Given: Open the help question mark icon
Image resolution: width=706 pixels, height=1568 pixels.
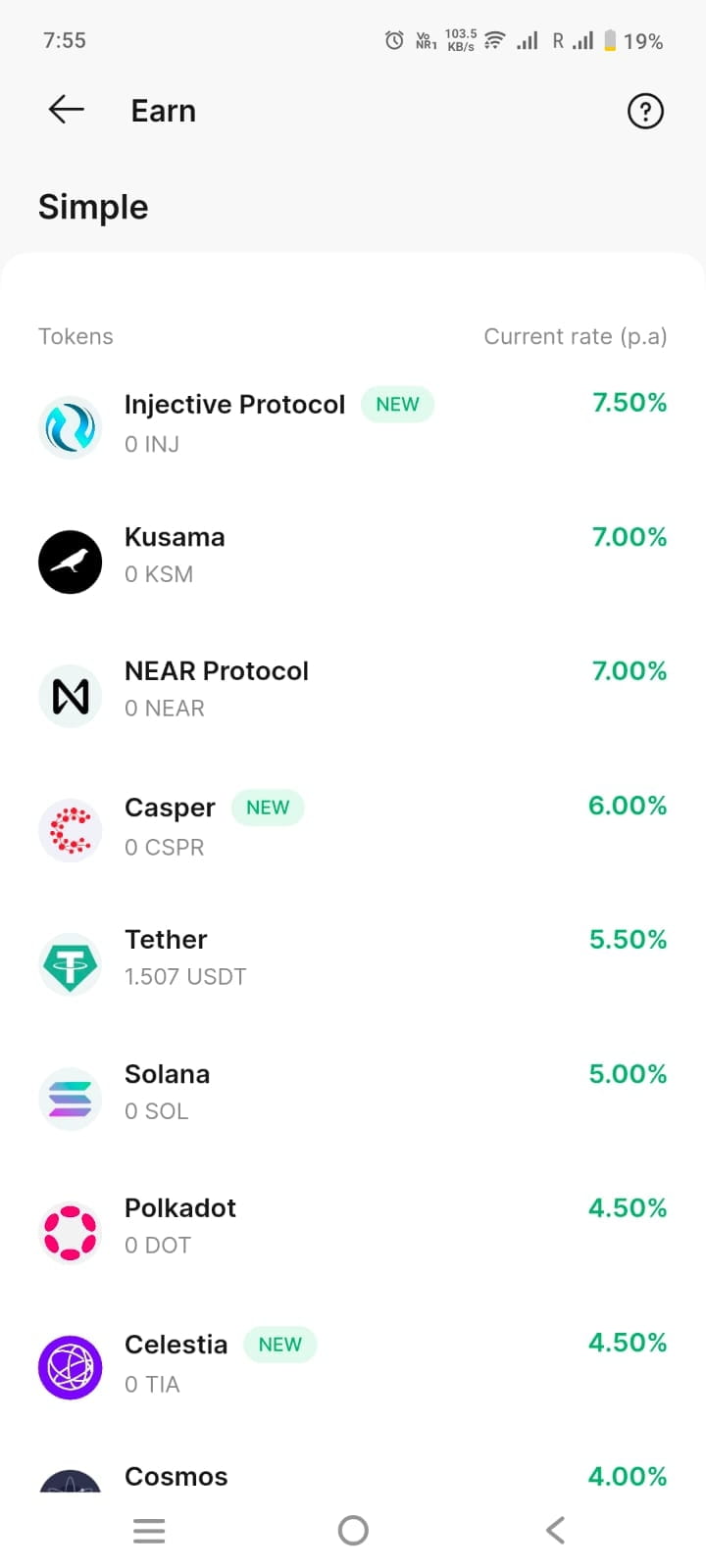Looking at the screenshot, I should click(x=645, y=112).
